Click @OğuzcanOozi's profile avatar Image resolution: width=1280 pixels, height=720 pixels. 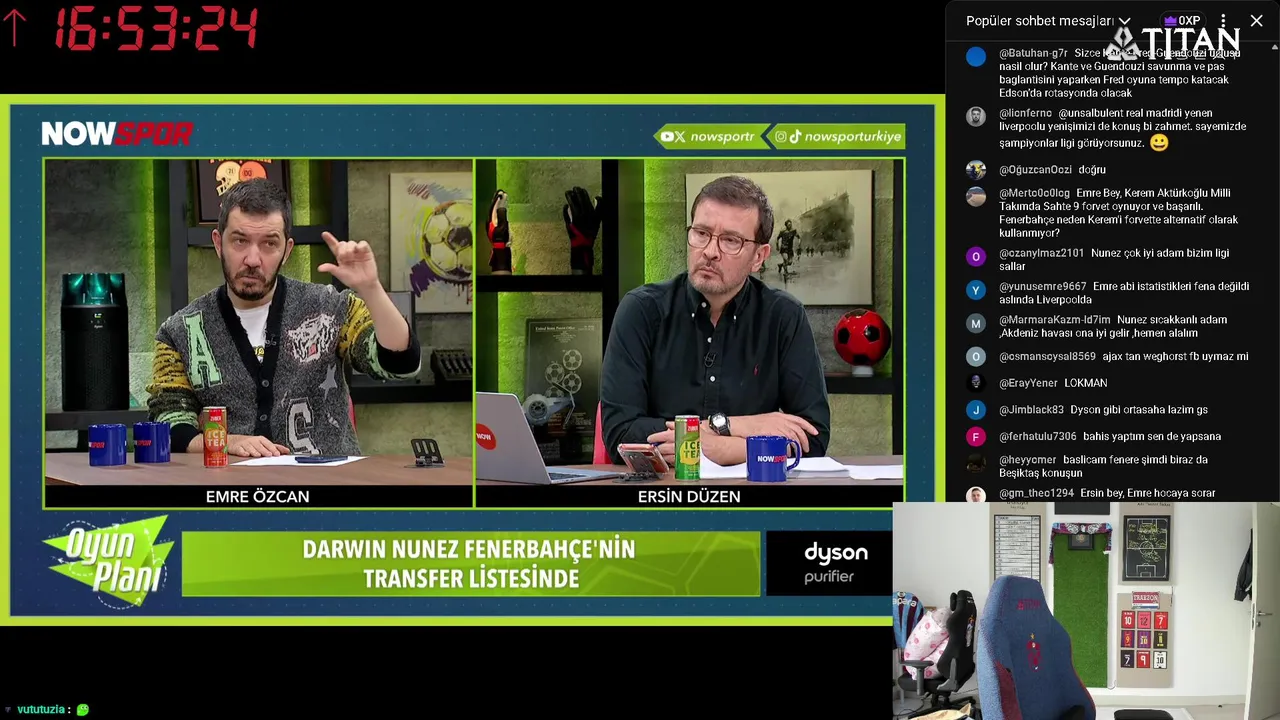pos(976,170)
